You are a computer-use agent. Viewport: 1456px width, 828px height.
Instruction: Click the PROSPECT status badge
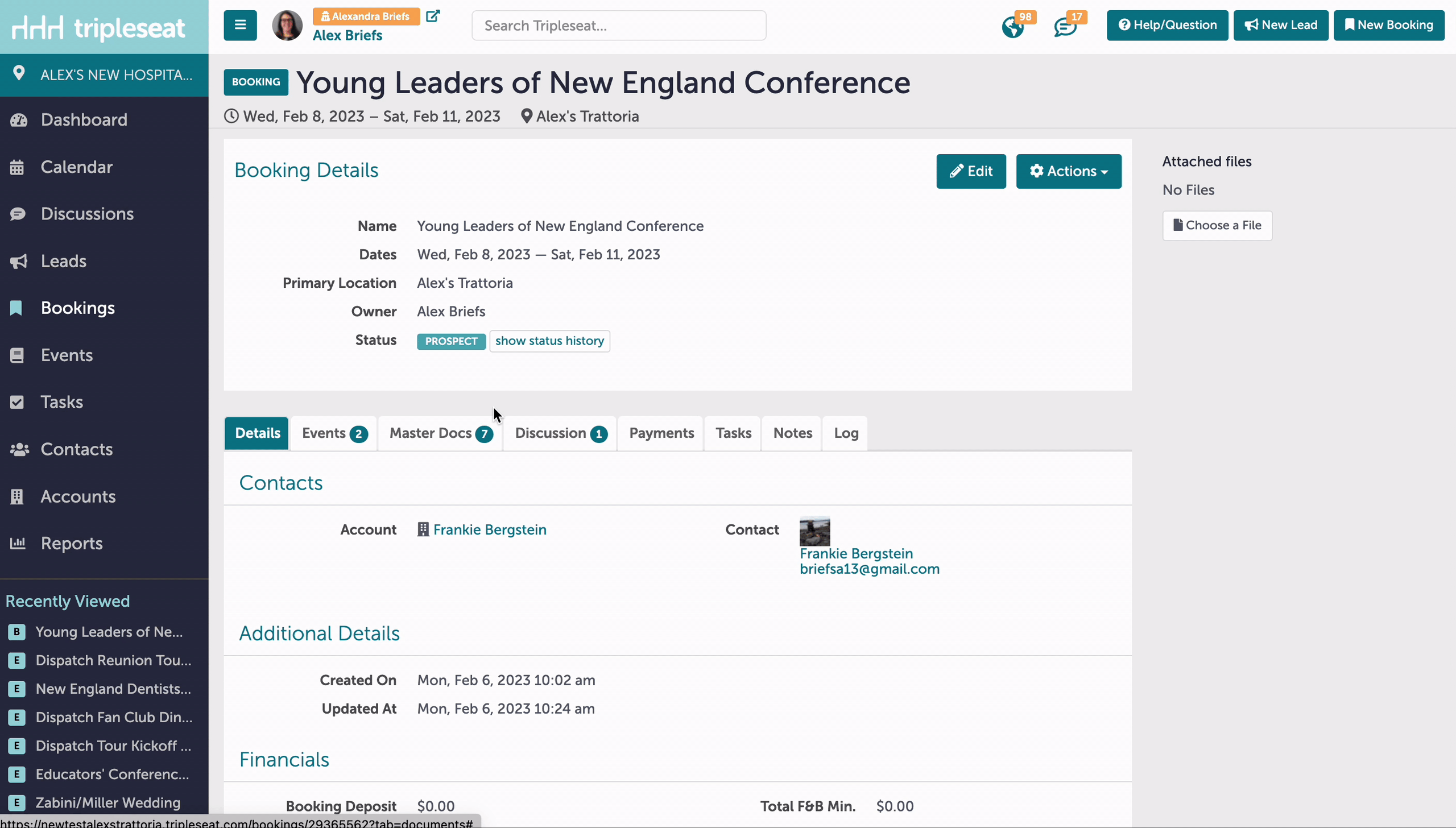pos(451,341)
